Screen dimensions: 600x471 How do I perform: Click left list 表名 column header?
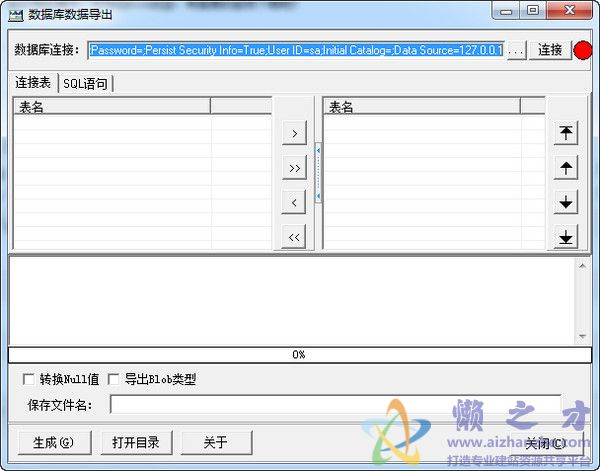(112, 107)
